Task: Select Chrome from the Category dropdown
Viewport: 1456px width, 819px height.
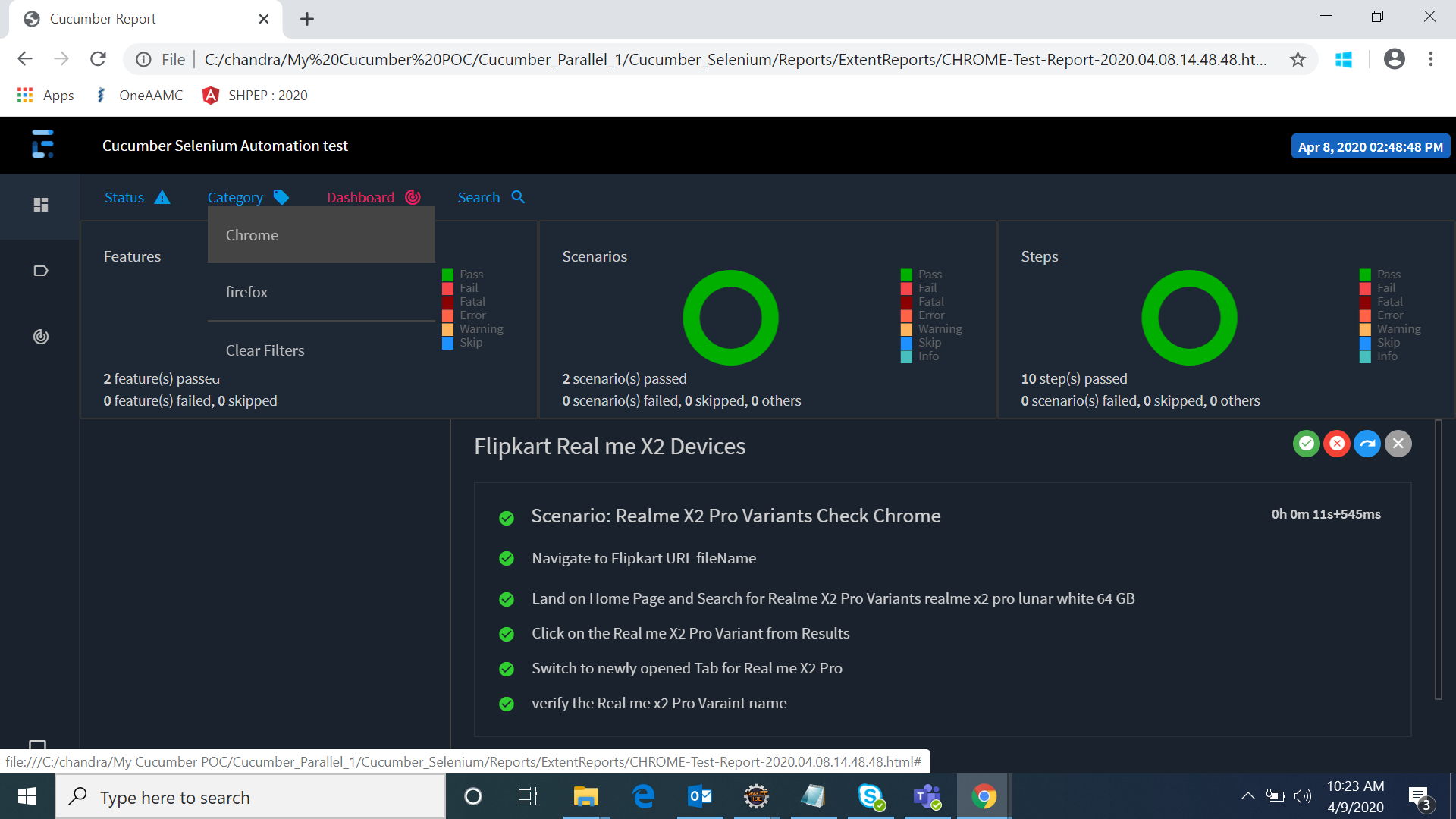Action: point(252,235)
